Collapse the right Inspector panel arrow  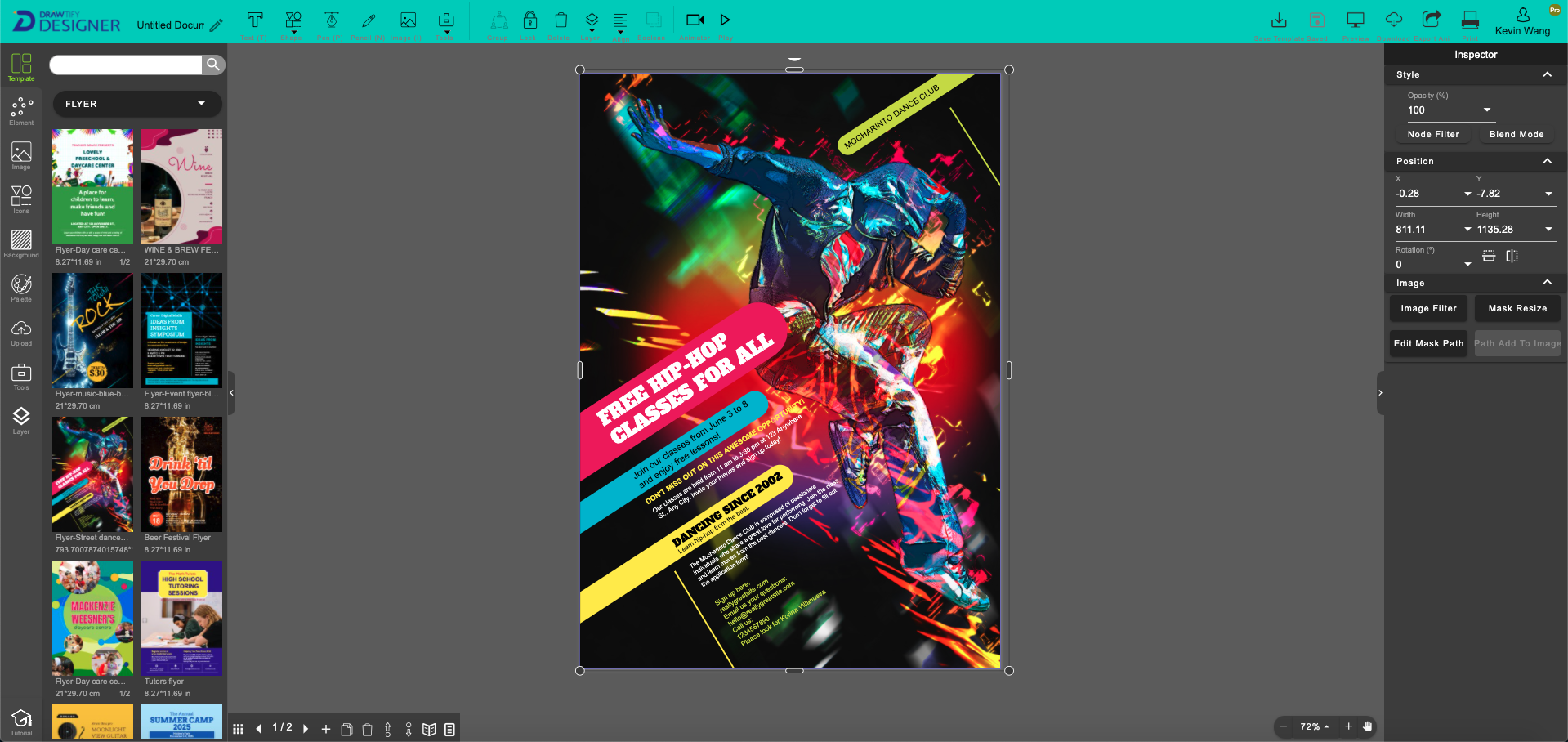click(x=1380, y=393)
